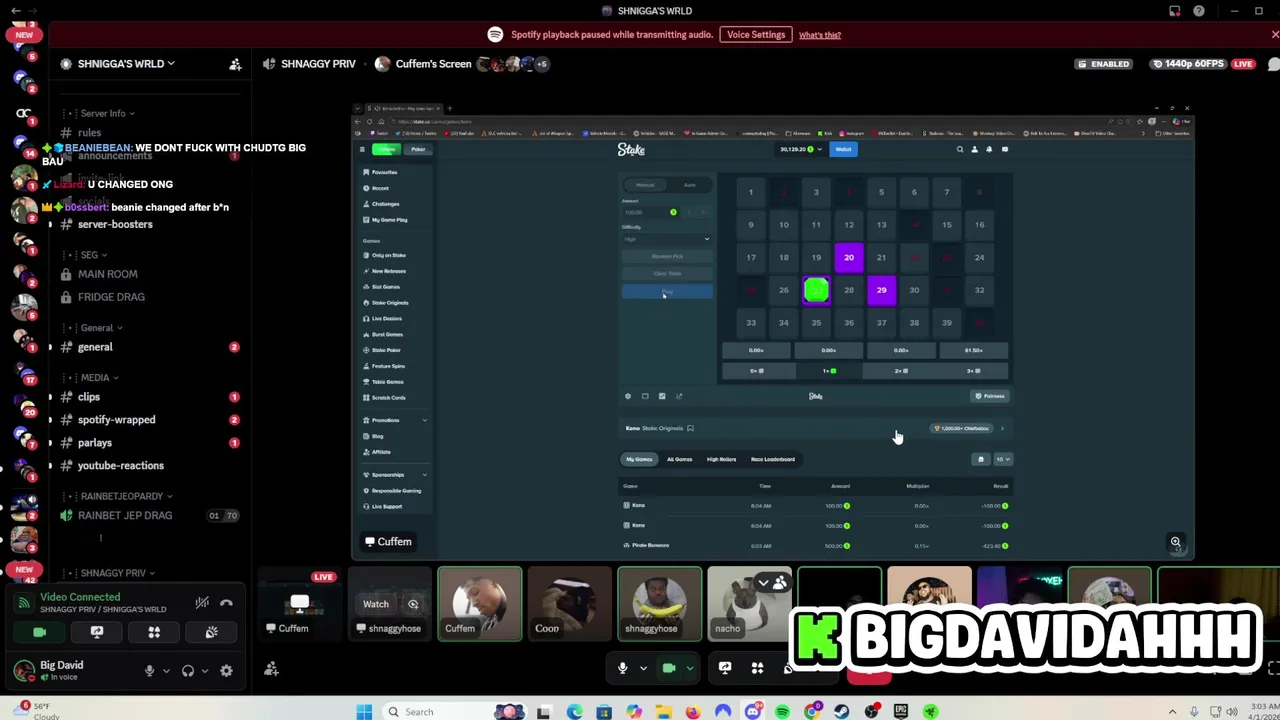Open Spotify from the taskbar

(x=782, y=712)
